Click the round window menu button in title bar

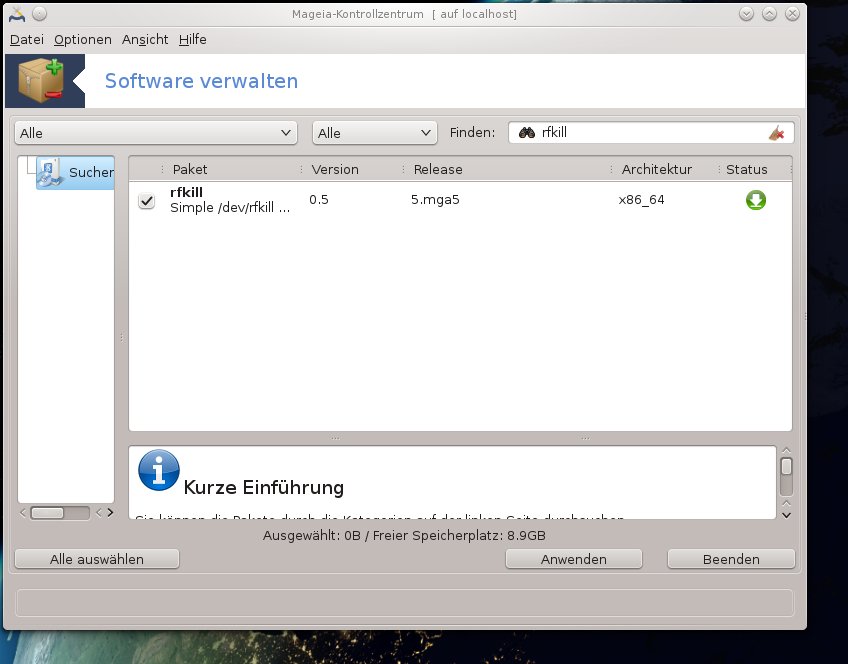pyautogui.click(x=39, y=14)
